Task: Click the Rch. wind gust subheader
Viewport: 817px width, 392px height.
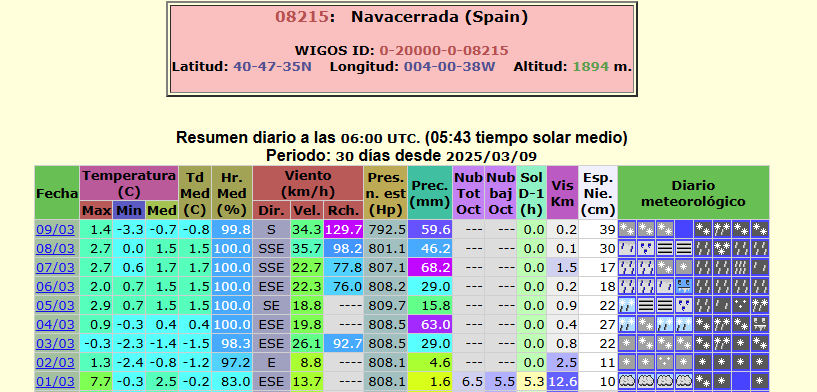Action: coord(343,211)
